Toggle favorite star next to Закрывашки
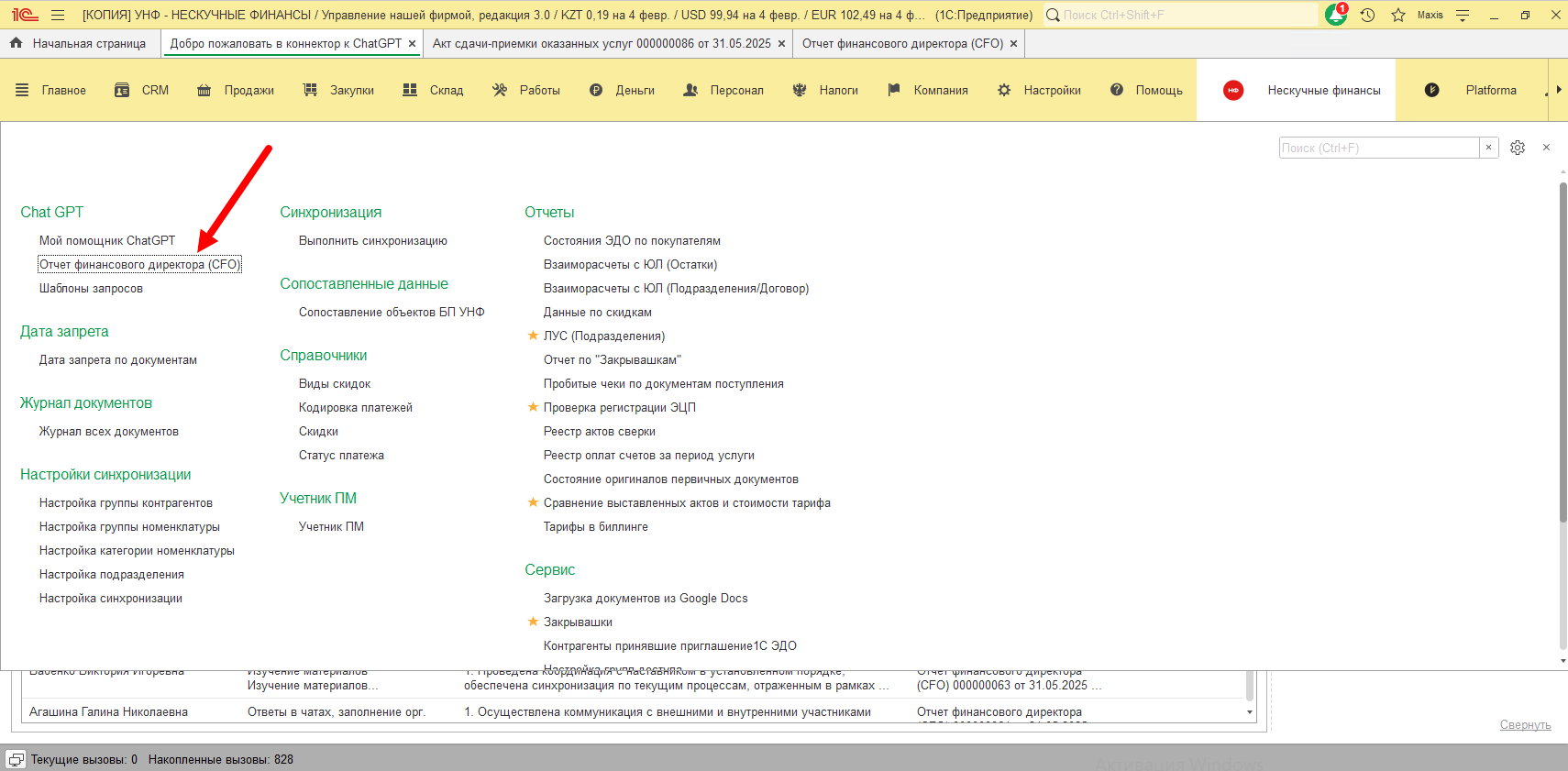This screenshot has height=771, width=1568. click(533, 622)
